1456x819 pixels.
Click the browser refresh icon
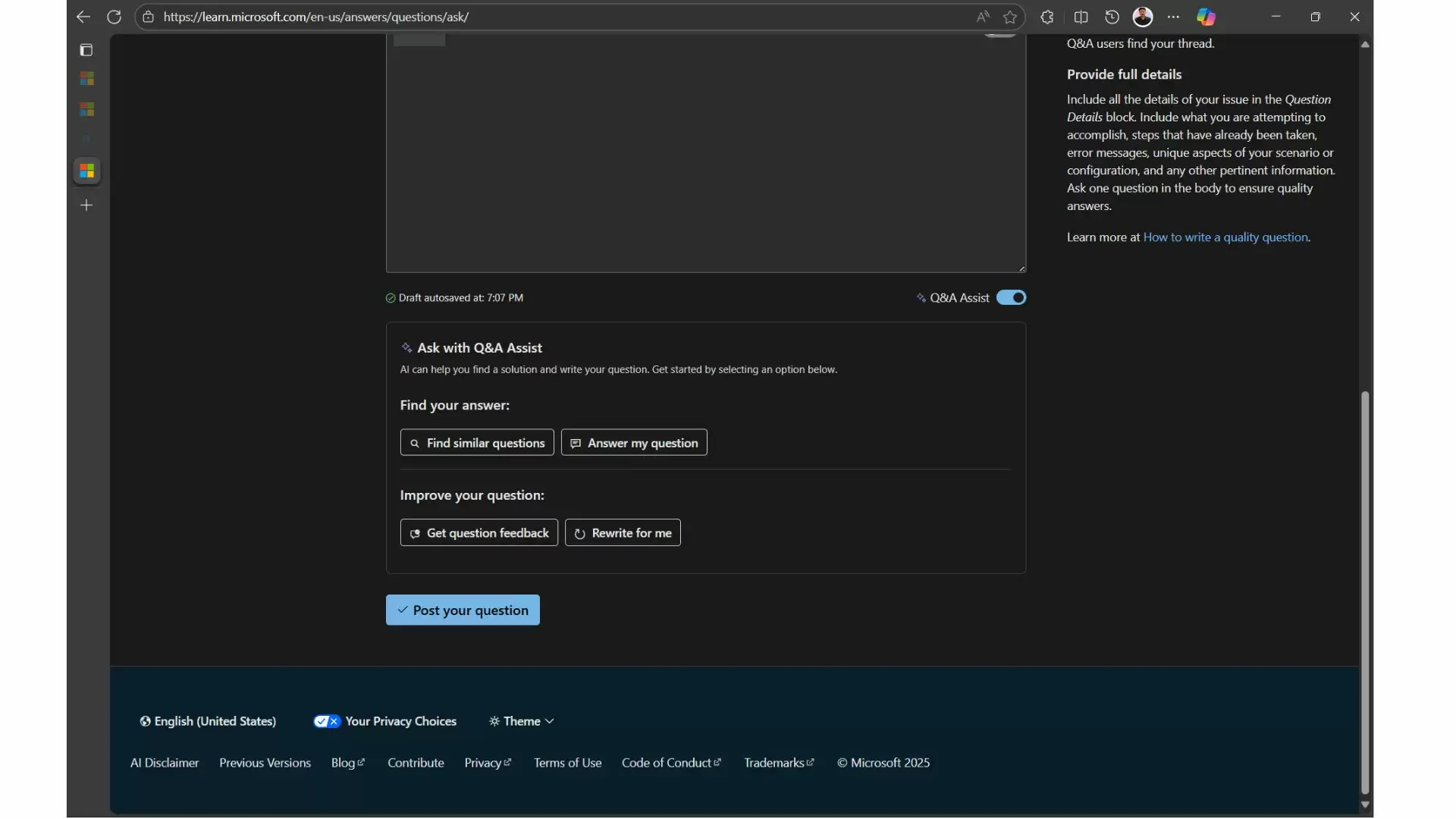[114, 17]
